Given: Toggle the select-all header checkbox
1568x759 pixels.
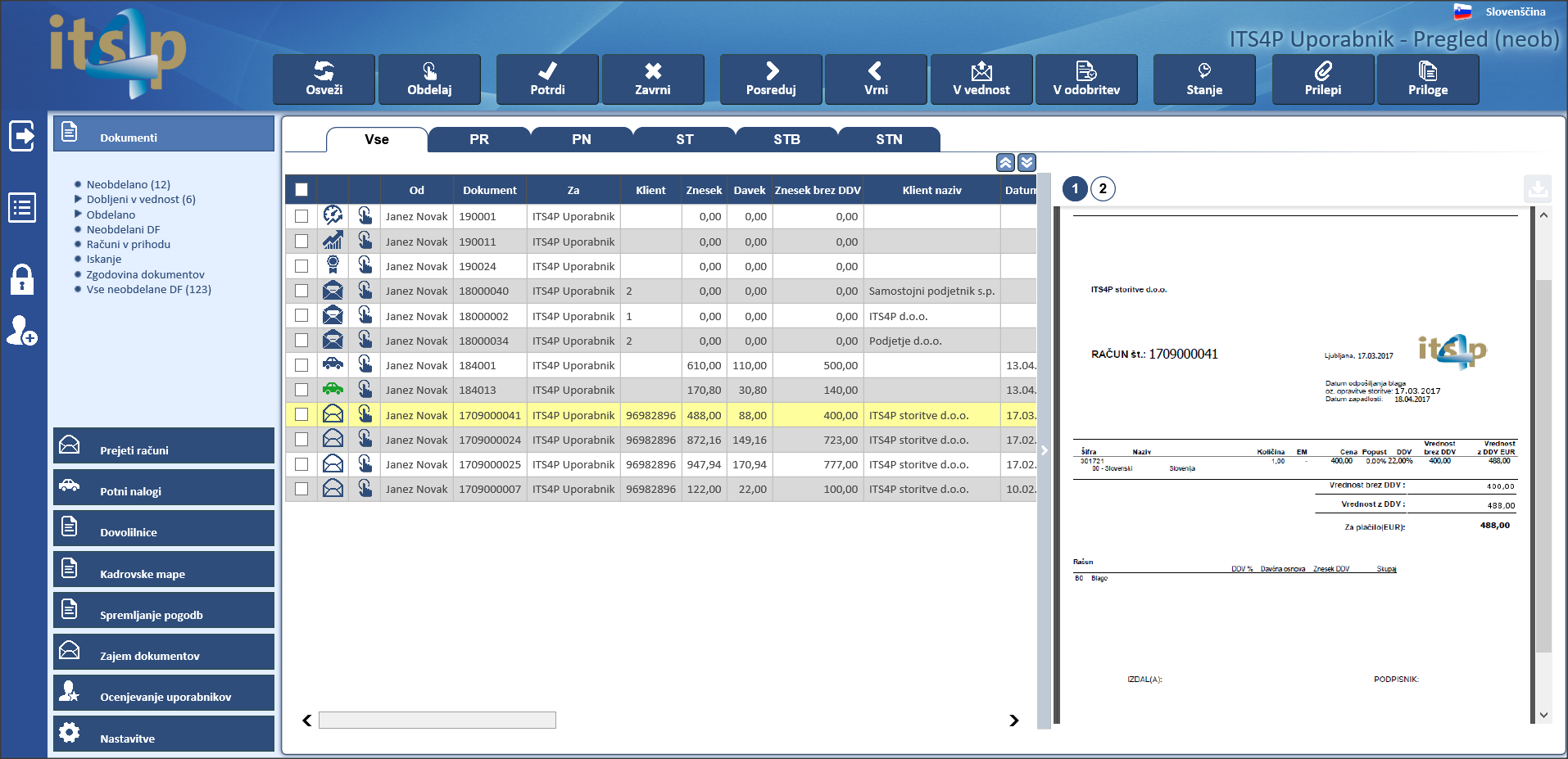Looking at the screenshot, I should [x=301, y=190].
